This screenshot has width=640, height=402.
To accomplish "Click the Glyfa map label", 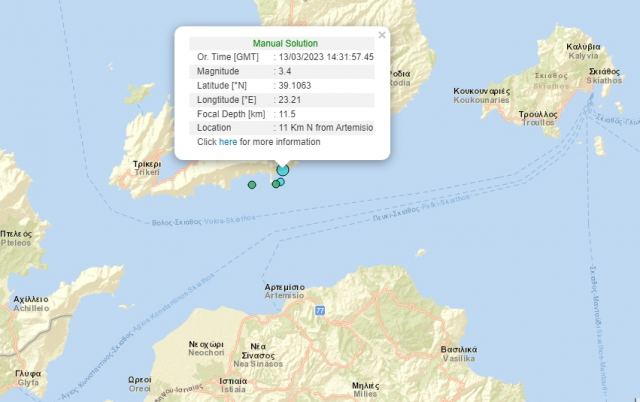I will (x=28, y=378).
